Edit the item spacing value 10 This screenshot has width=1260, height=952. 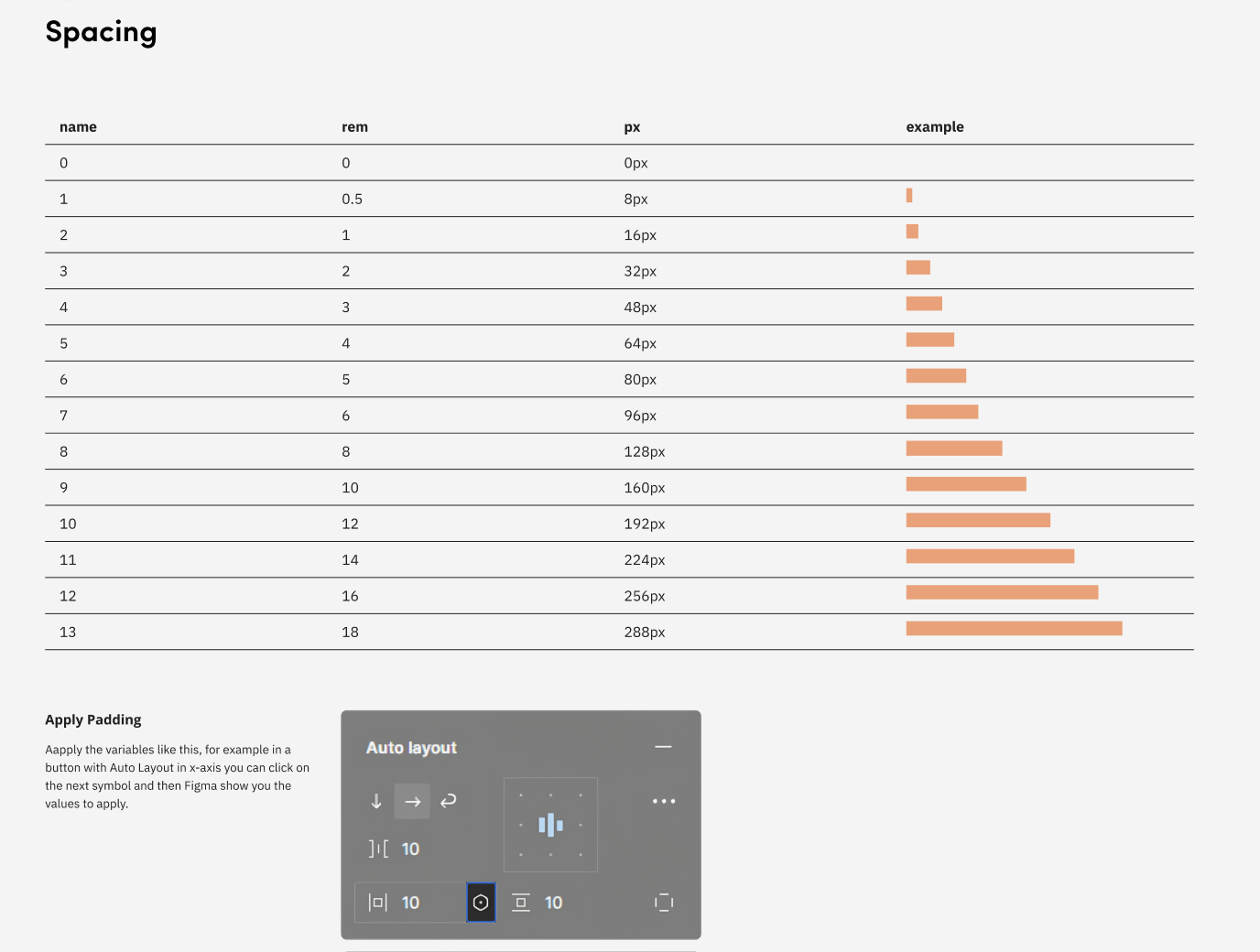[410, 849]
